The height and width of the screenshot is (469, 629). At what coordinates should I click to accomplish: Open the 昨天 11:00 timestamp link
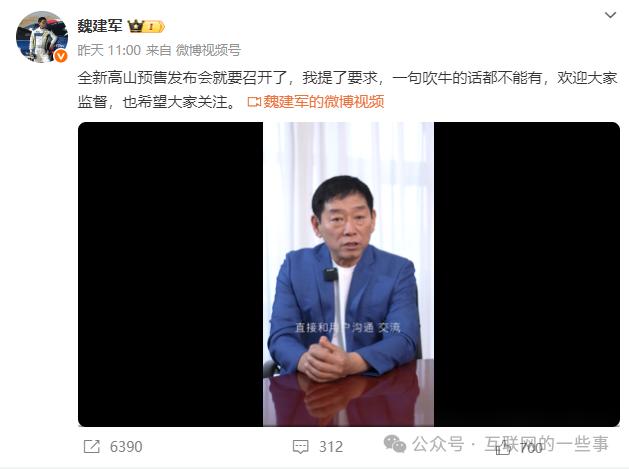(109, 51)
